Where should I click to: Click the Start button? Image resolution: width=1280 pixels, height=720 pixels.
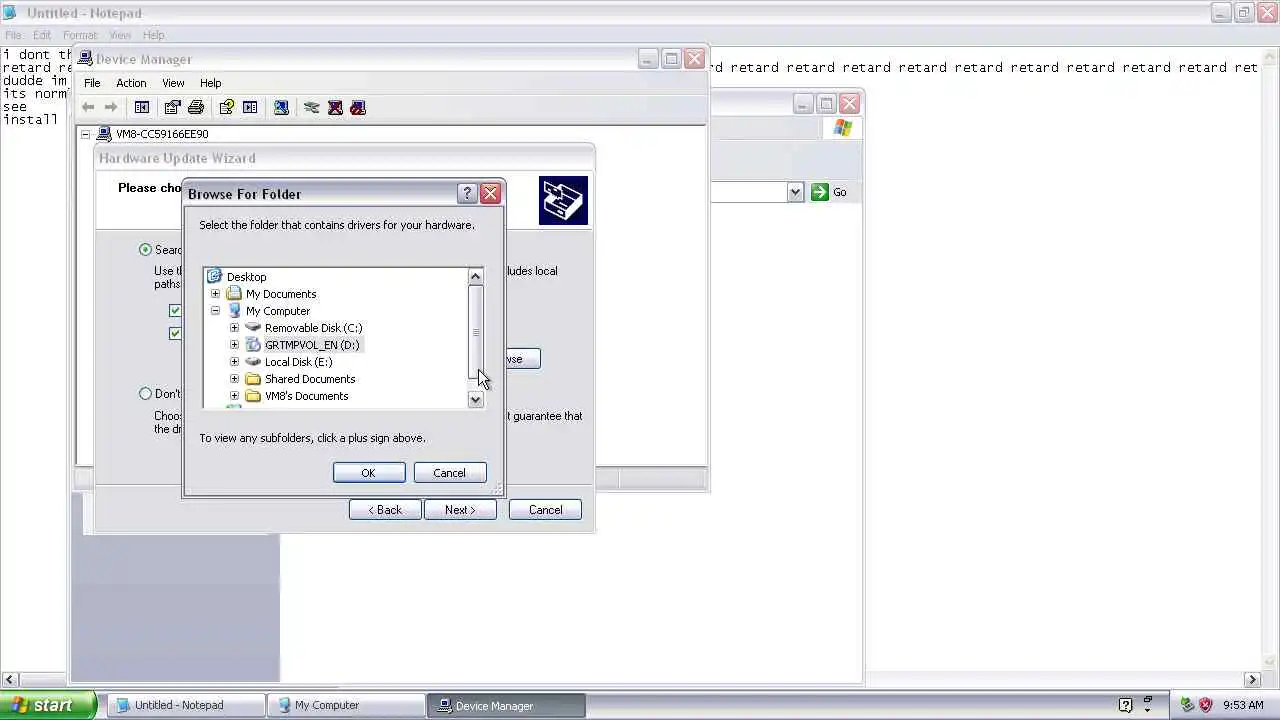click(49, 705)
